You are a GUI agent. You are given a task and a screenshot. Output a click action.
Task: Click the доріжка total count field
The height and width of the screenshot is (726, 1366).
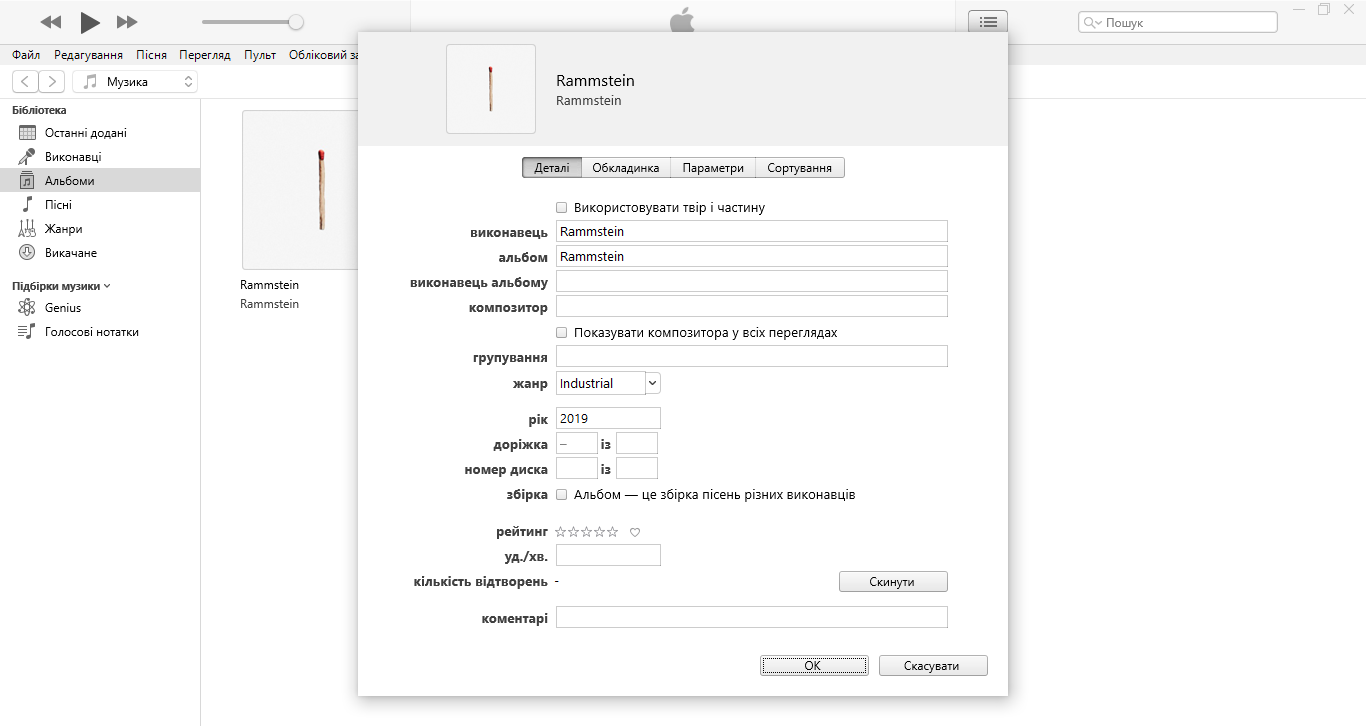point(637,444)
